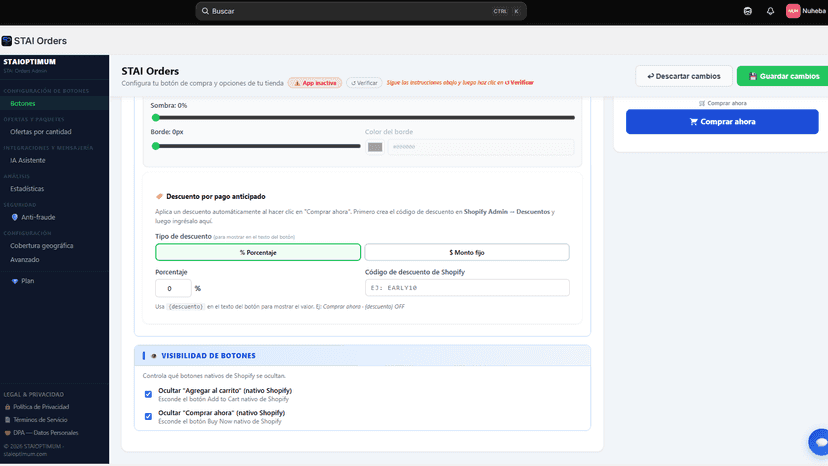Viewport: 828px width, 466px height.
Task: Click the App inactiva badge
Action: [x=315, y=83]
